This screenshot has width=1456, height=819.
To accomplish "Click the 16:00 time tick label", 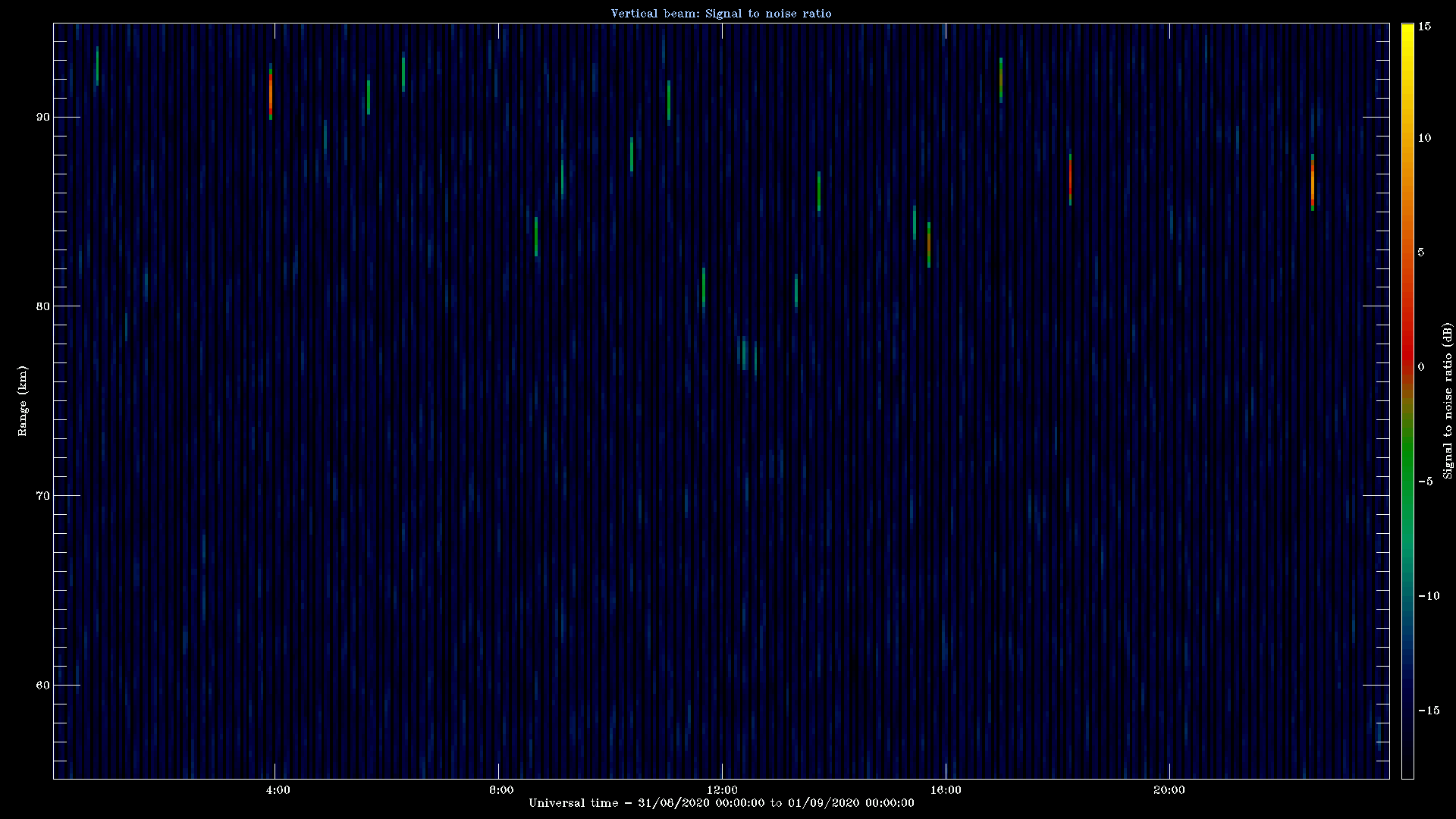I will [946, 790].
